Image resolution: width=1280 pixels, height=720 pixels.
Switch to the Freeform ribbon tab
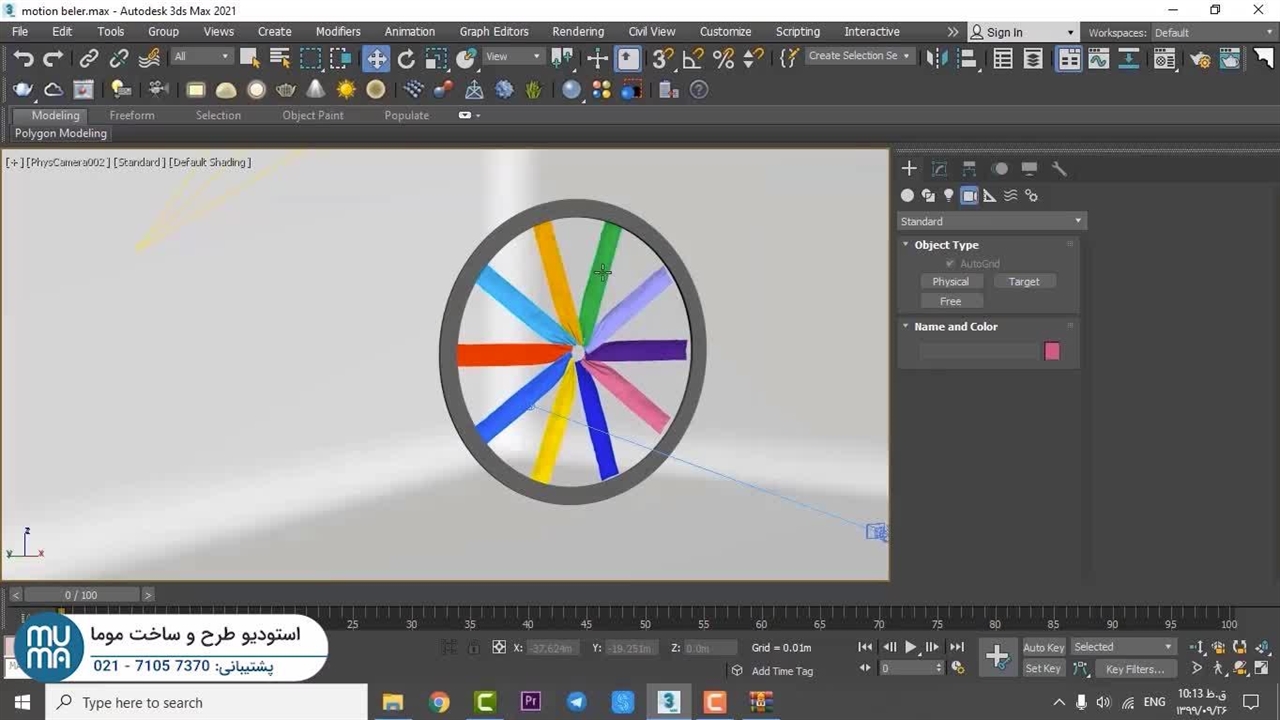(x=132, y=115)
